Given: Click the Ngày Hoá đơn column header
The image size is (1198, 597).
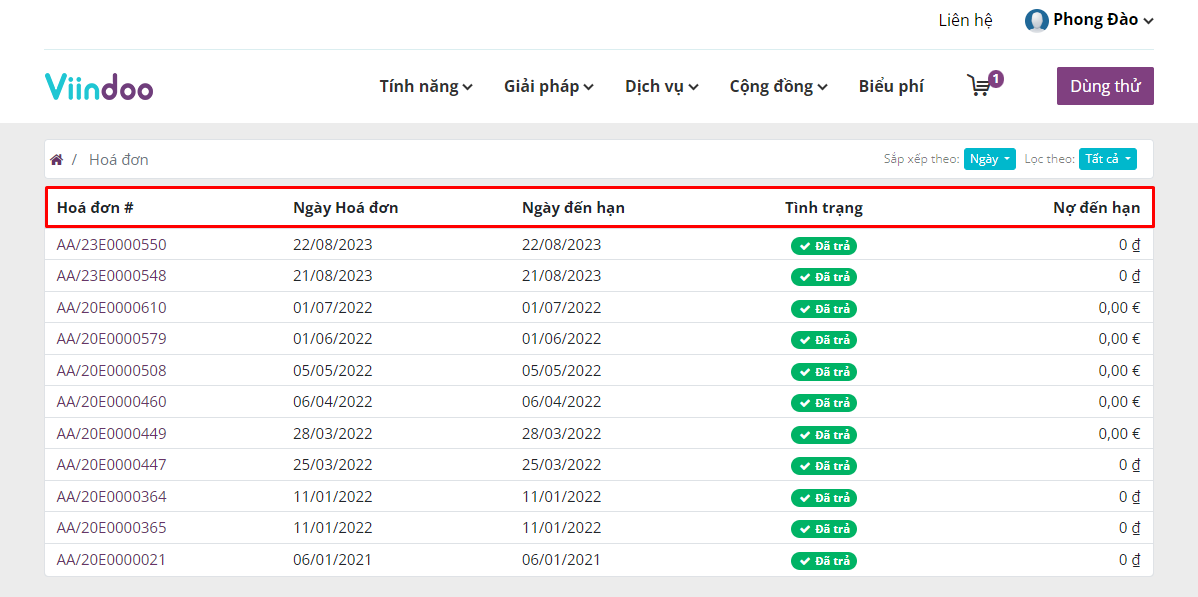Looking at the screenshot, I should coord(345,207).
